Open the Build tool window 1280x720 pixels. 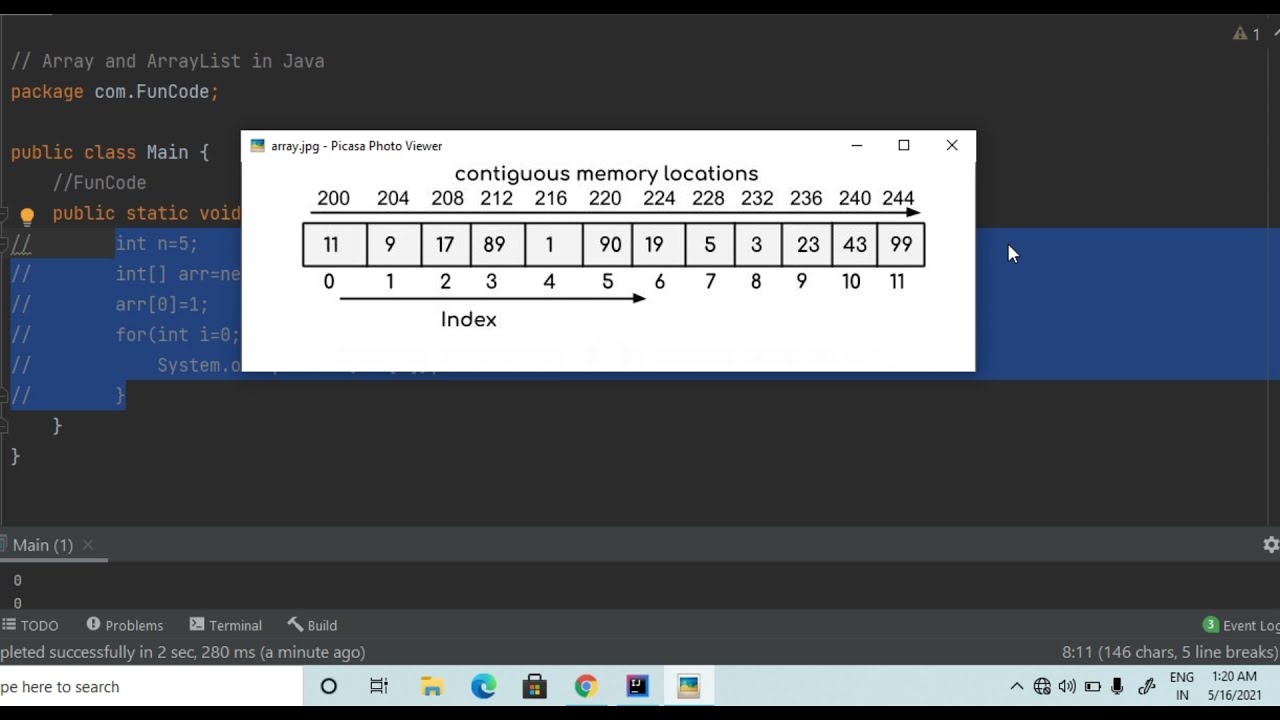point(313,625)
